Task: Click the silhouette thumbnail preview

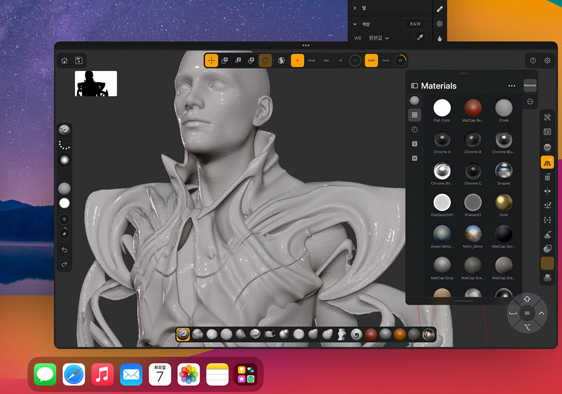Action: (x=96, y=84)
